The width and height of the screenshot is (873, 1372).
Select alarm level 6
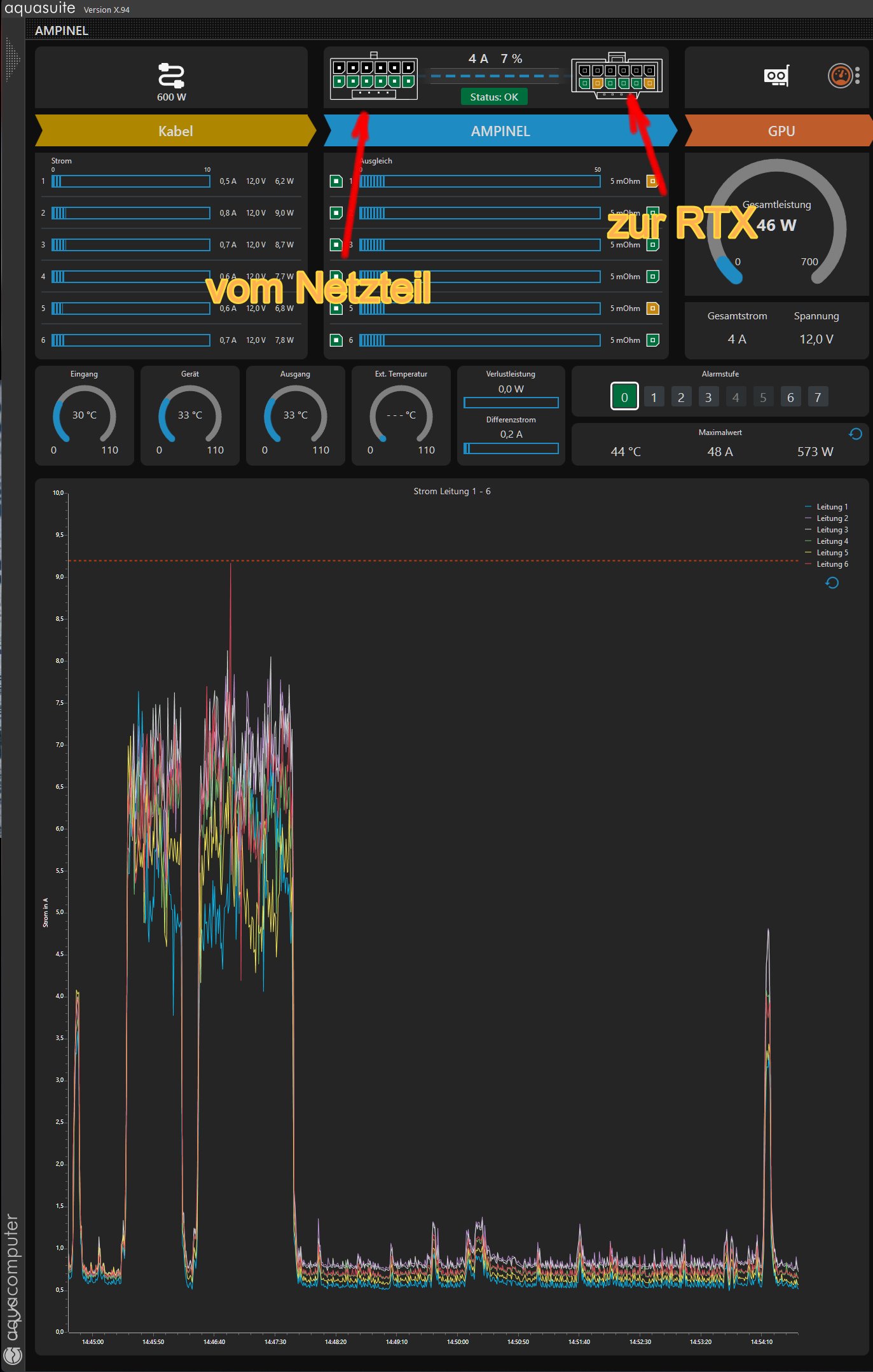[x=790, y=397]
